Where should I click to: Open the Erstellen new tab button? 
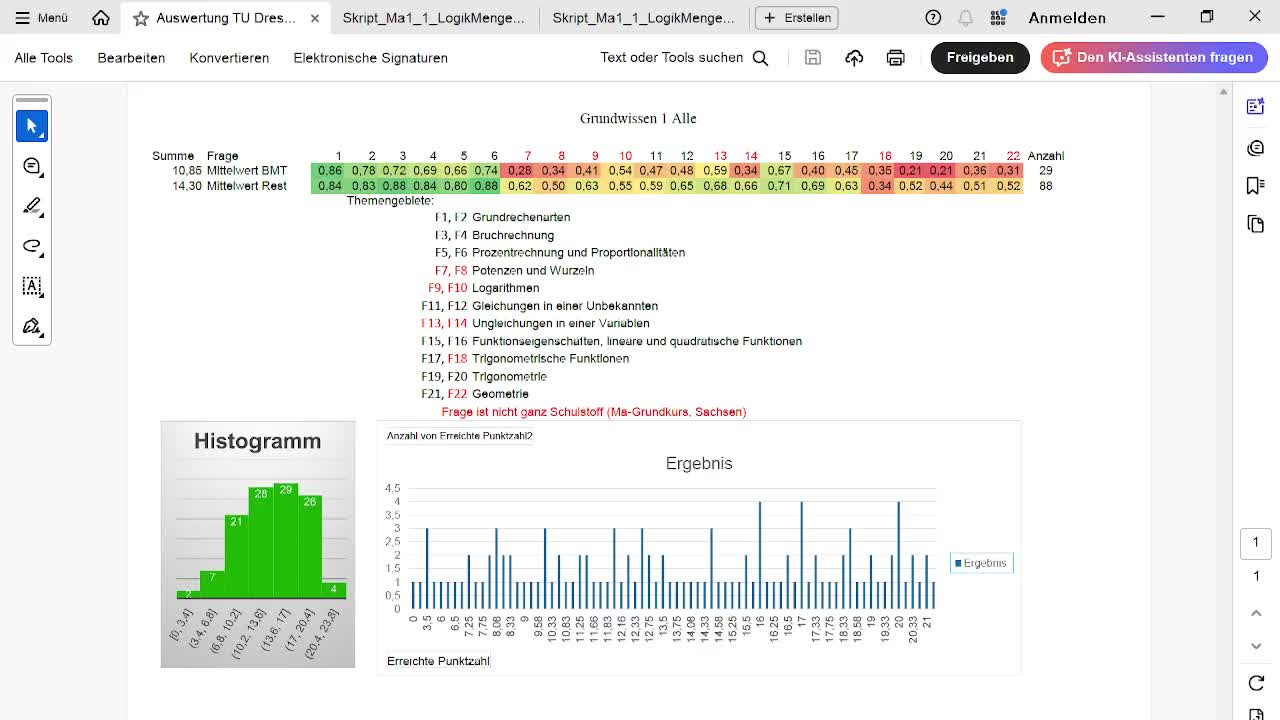[x=797, y=18]
